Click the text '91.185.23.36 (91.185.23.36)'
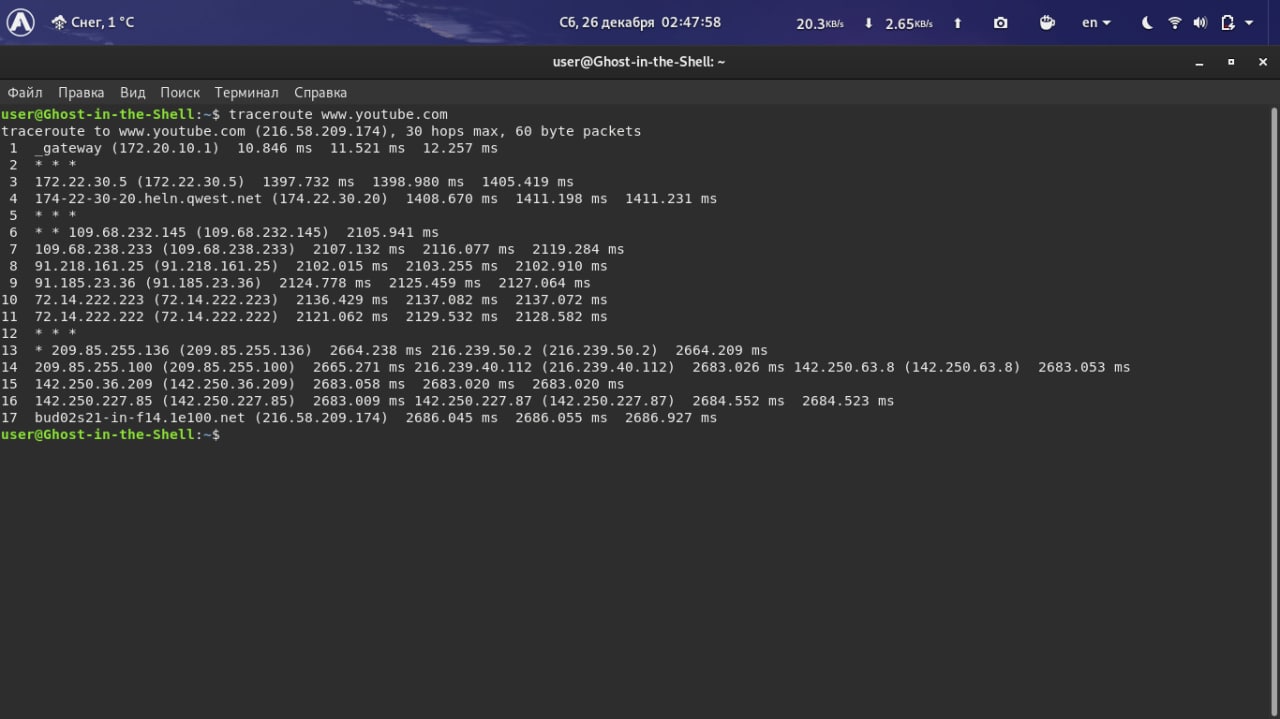This screenshot has height=719, width=1280. [x=148, y=283]
